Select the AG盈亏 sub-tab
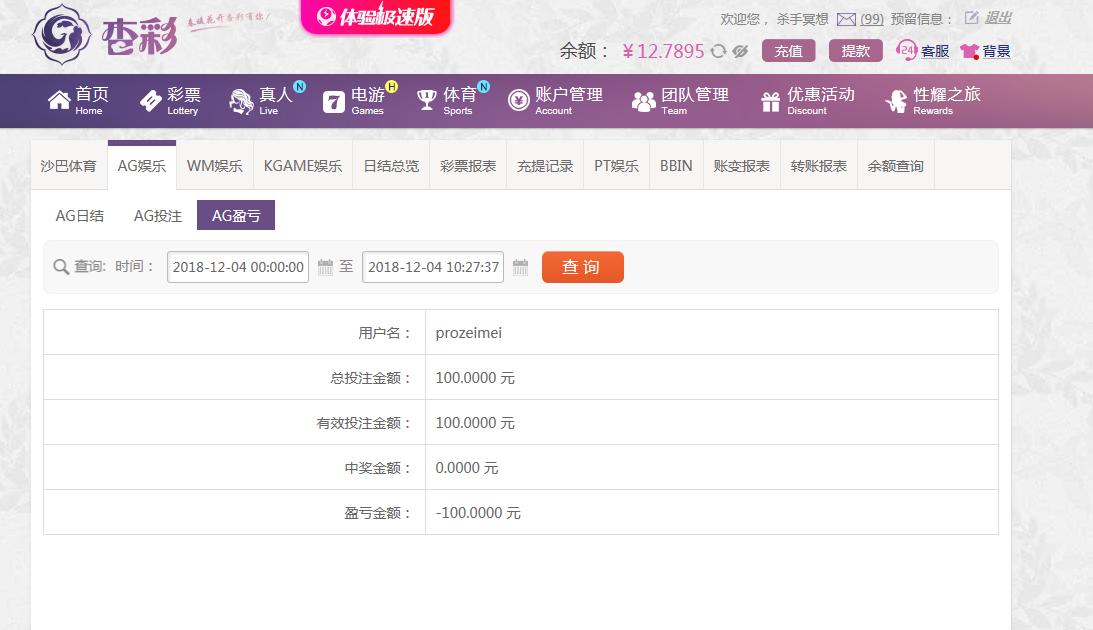1093x630 pixels. (236, 215)
